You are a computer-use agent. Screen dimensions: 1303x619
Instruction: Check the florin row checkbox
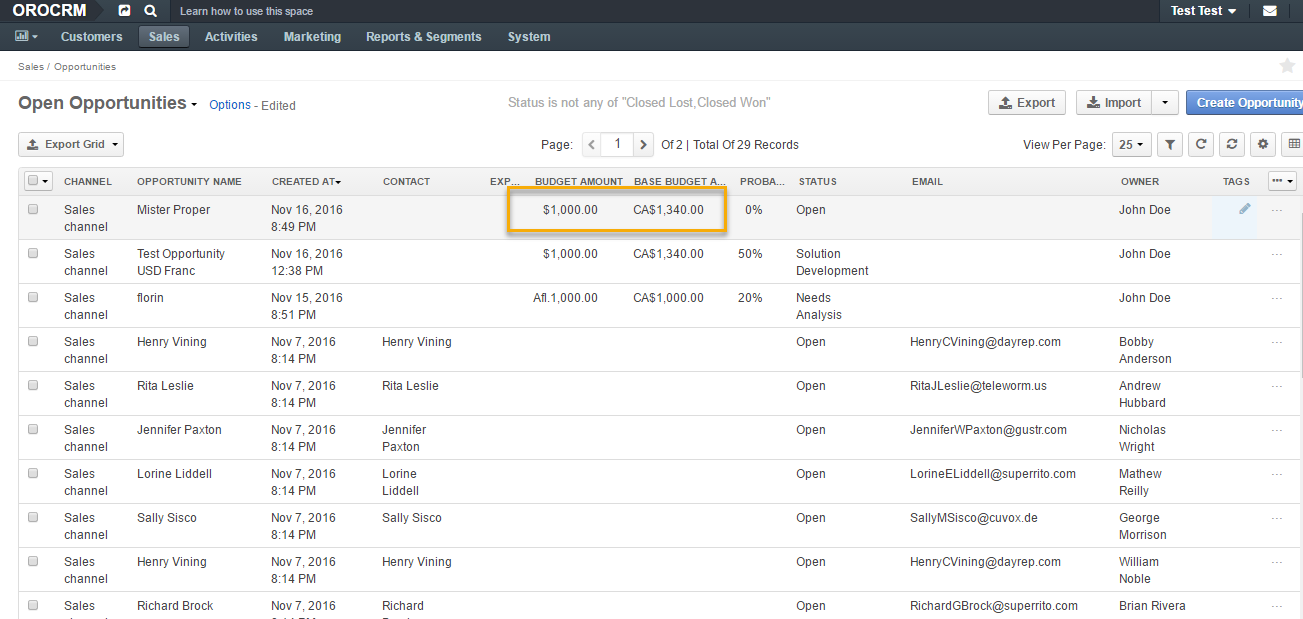point(33,298)
